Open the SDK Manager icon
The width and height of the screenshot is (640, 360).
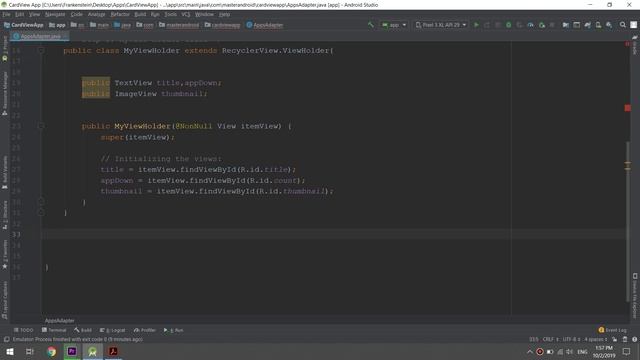click(x=609, y=25)
